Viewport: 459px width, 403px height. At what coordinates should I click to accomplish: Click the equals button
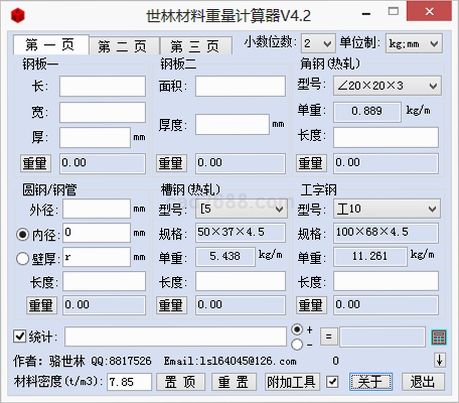tap(329, 337)
